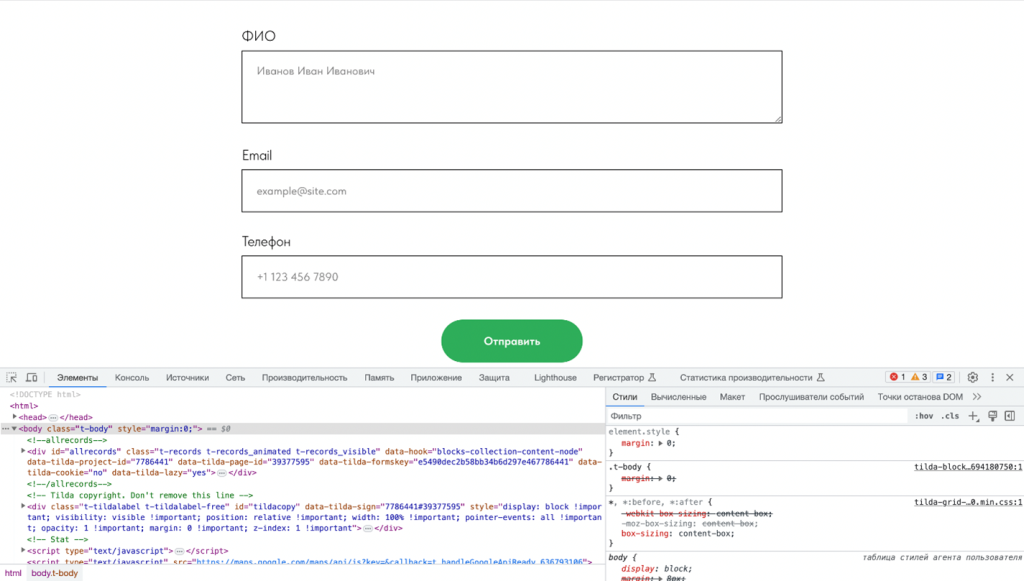Viewport: 1024px width, 581px height.
Task: Select the Точки останова DOM sub-tab
Action: (920, 397)
